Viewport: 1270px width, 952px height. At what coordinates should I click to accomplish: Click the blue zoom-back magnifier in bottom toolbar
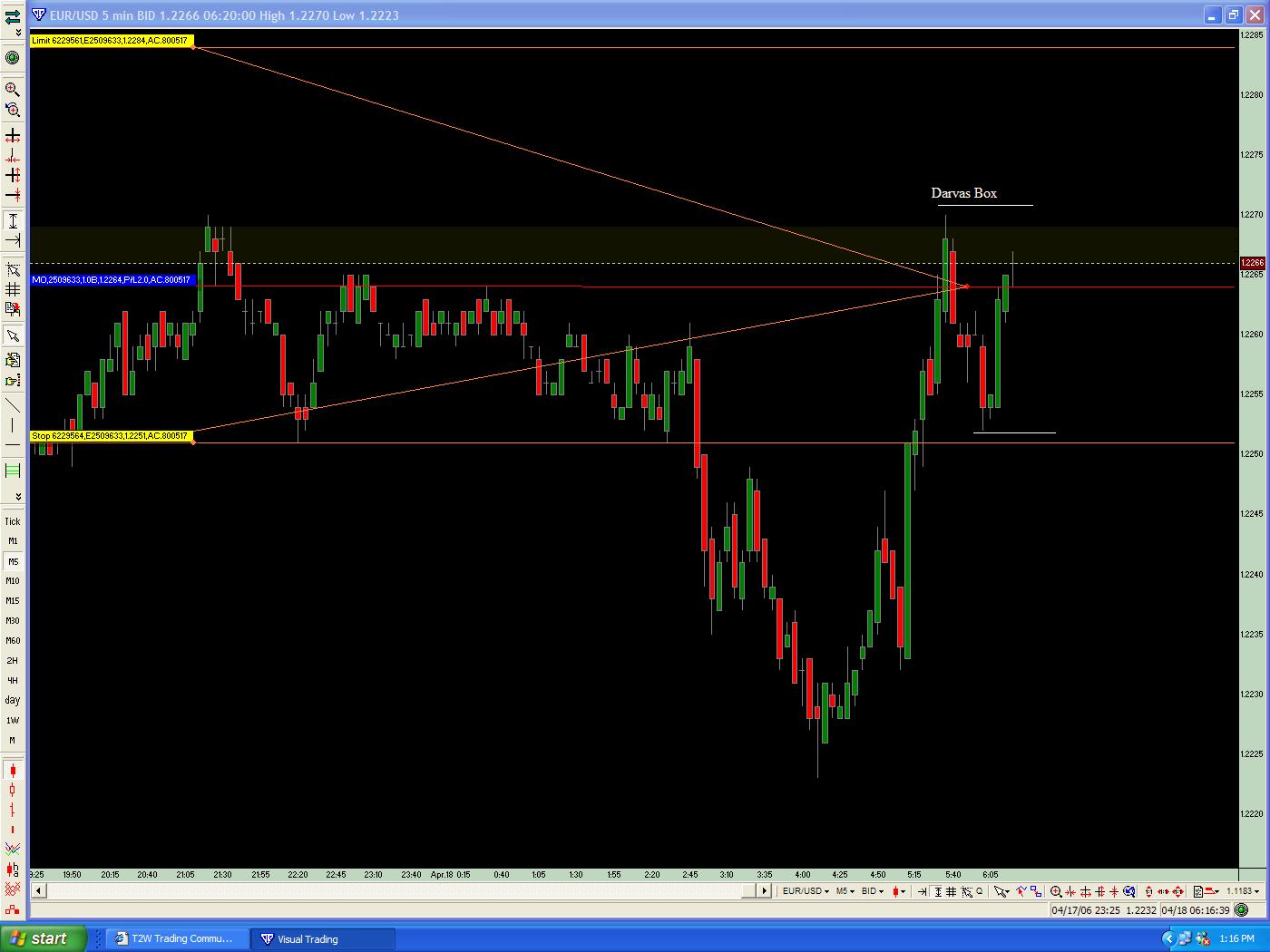(x=1128, y=891)
